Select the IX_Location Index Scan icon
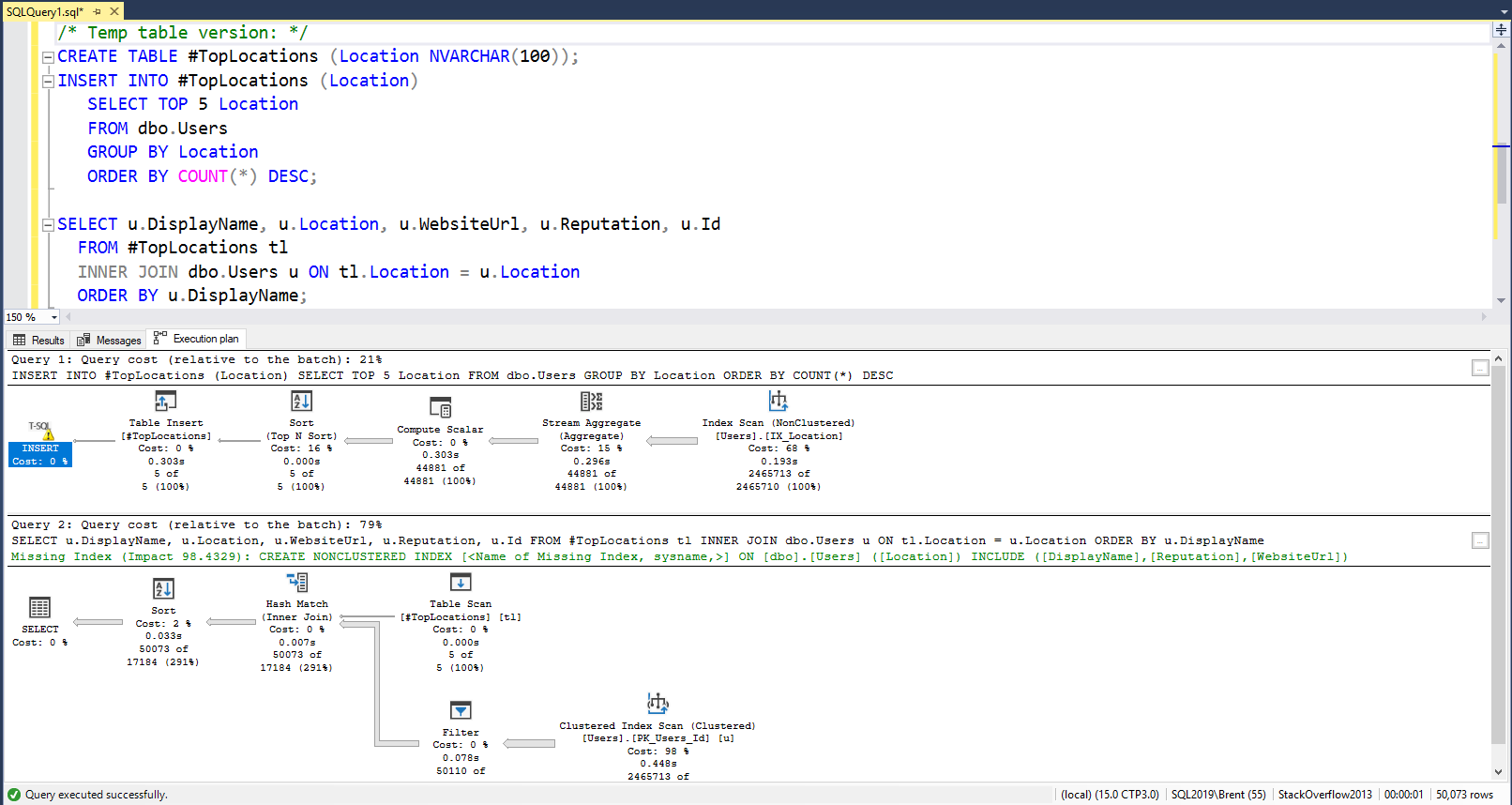1512x805 pixels. click(779, 402)
